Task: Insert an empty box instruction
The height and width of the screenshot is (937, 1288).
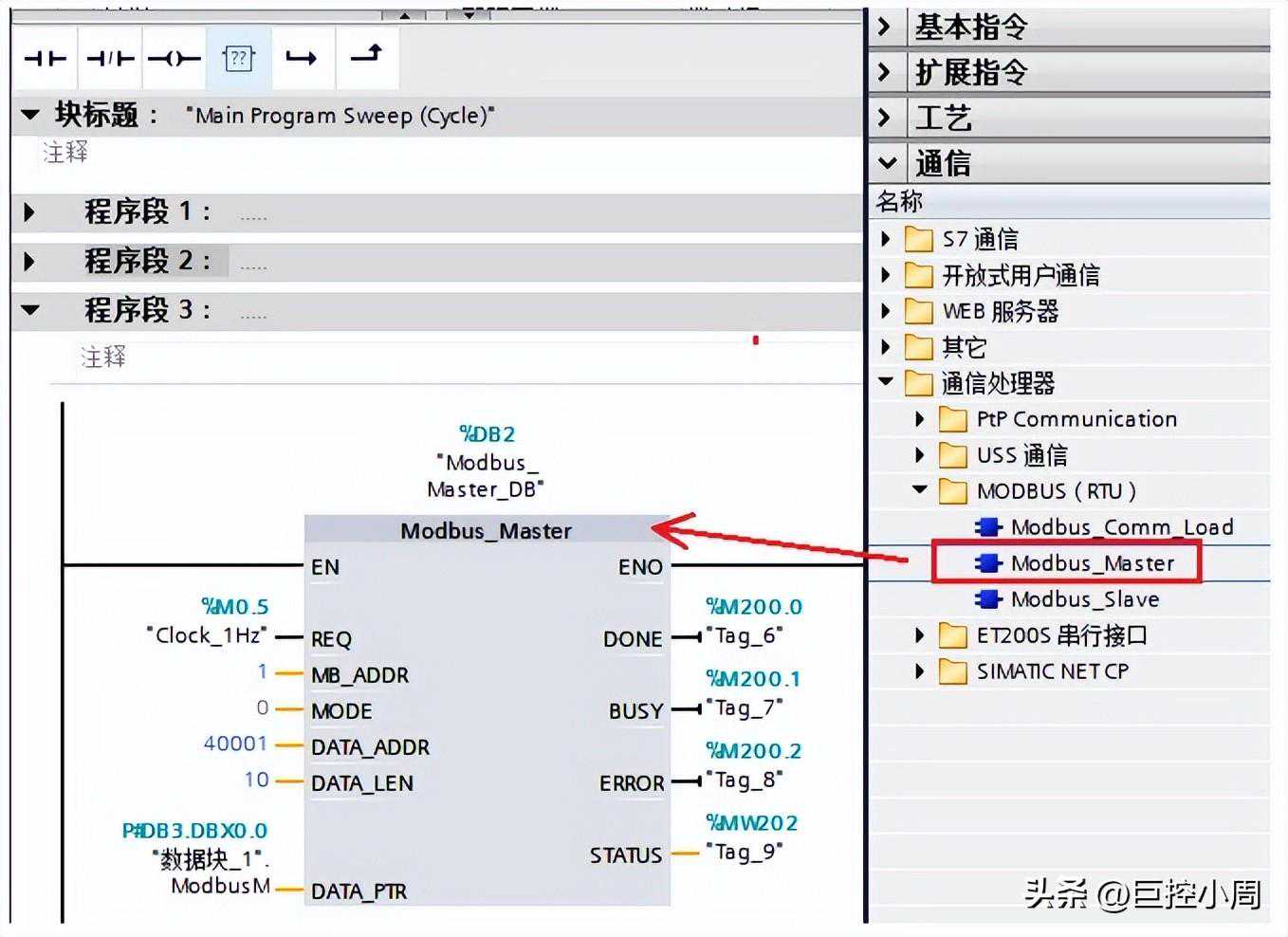Action: click(x=239, y=59)
